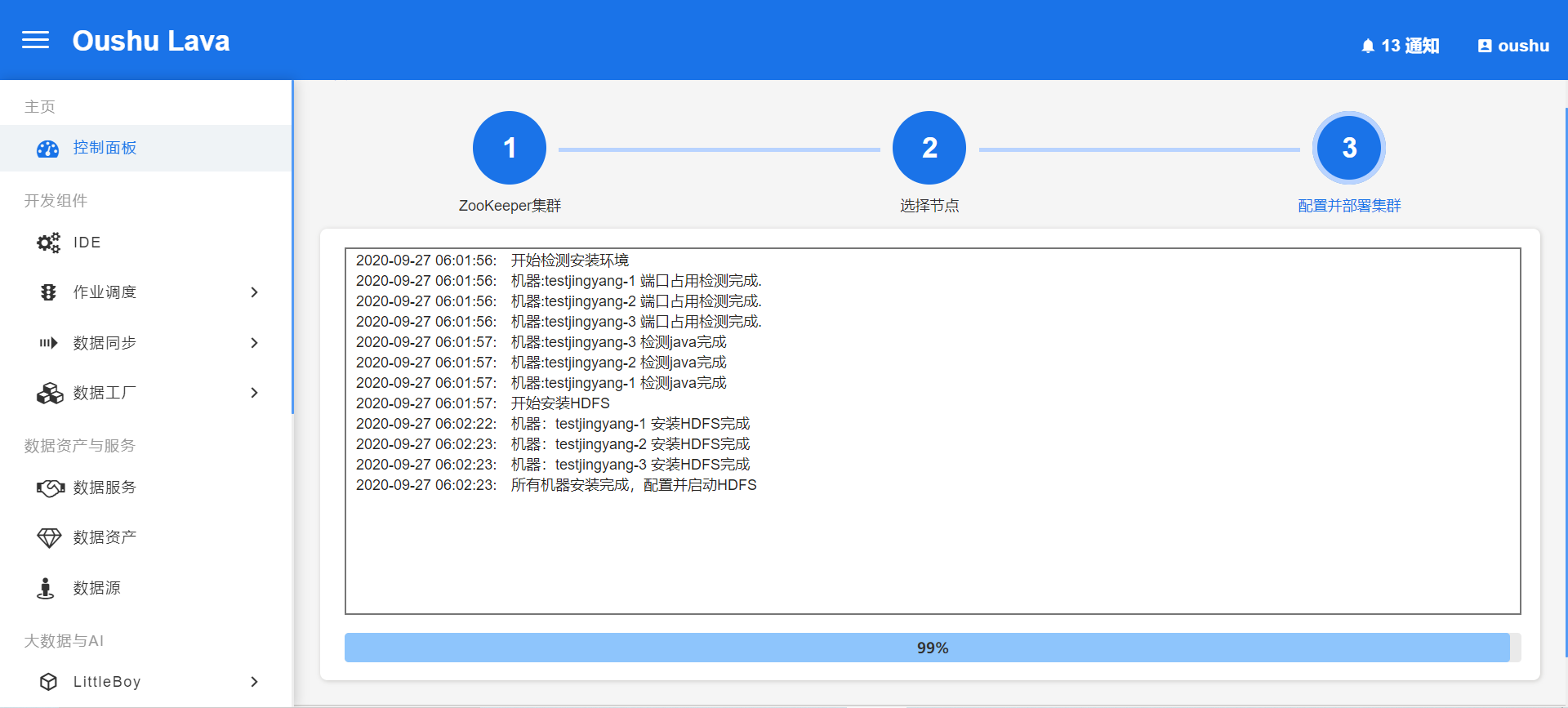Click the 主页 section heading
Screen dimensions: 1568x708
pyautogui.click(x=40, y=107)
